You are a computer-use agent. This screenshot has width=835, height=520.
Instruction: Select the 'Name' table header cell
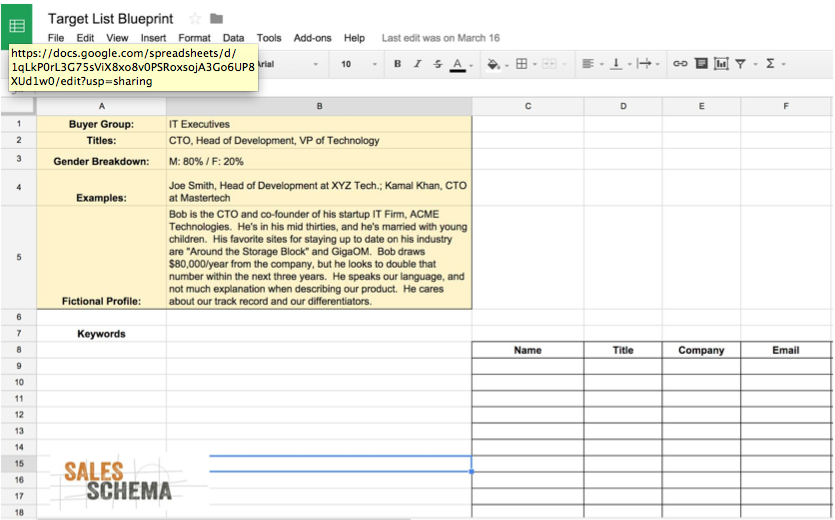pos(528,350)
